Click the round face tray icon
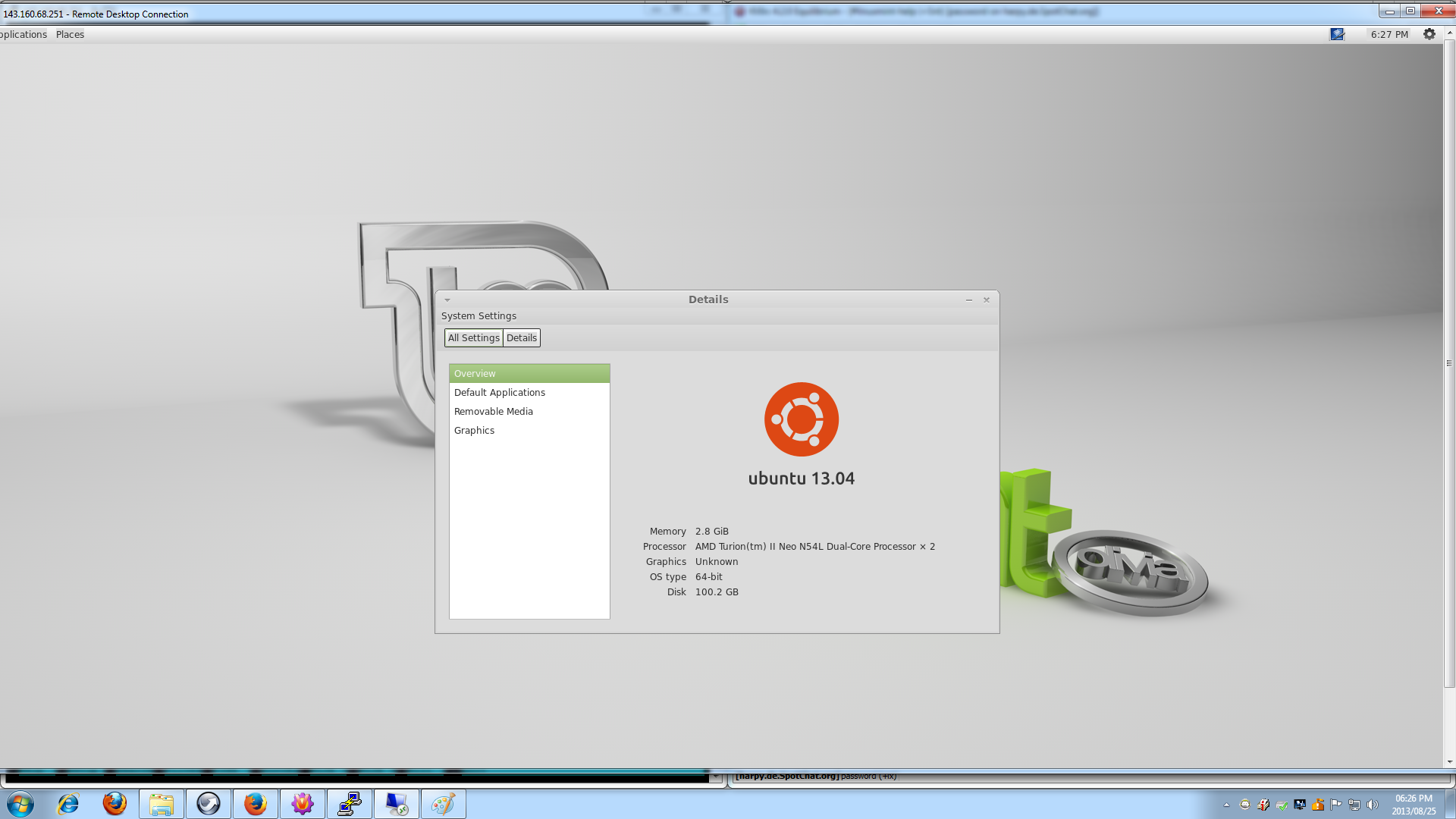Image resolution: width=1456 pixels, height=819 pixels. (1245, 805)
